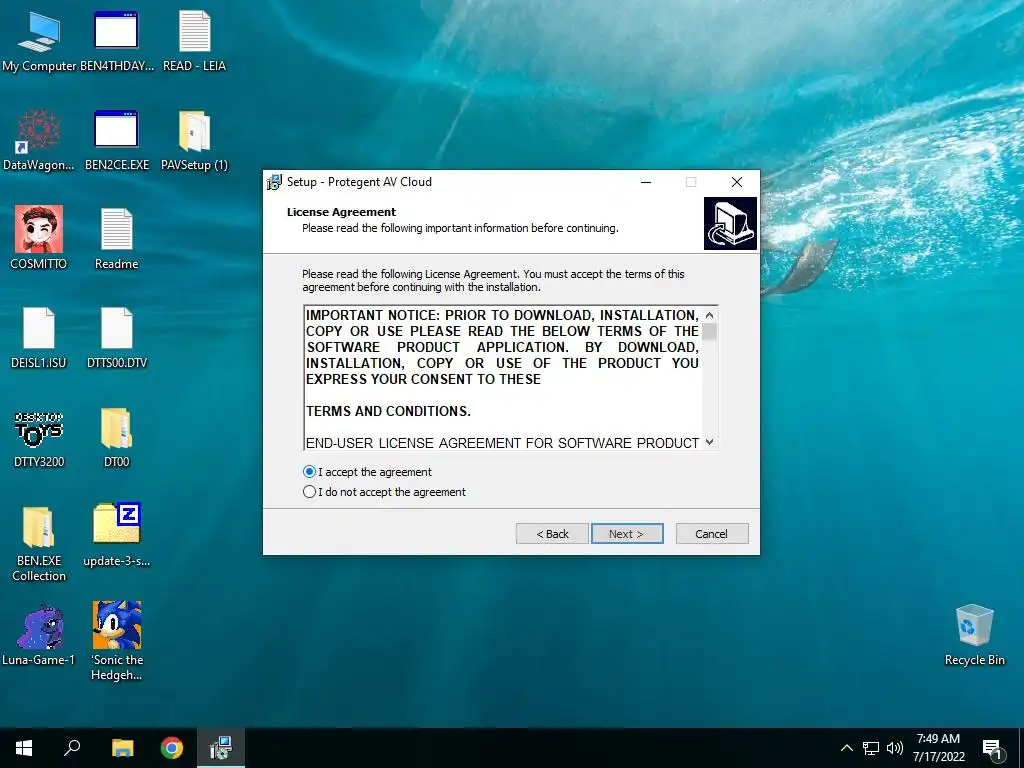Select the DEISL1.ISU file
This screenshot has height=768, width=1024.
[x=39, y=338]
